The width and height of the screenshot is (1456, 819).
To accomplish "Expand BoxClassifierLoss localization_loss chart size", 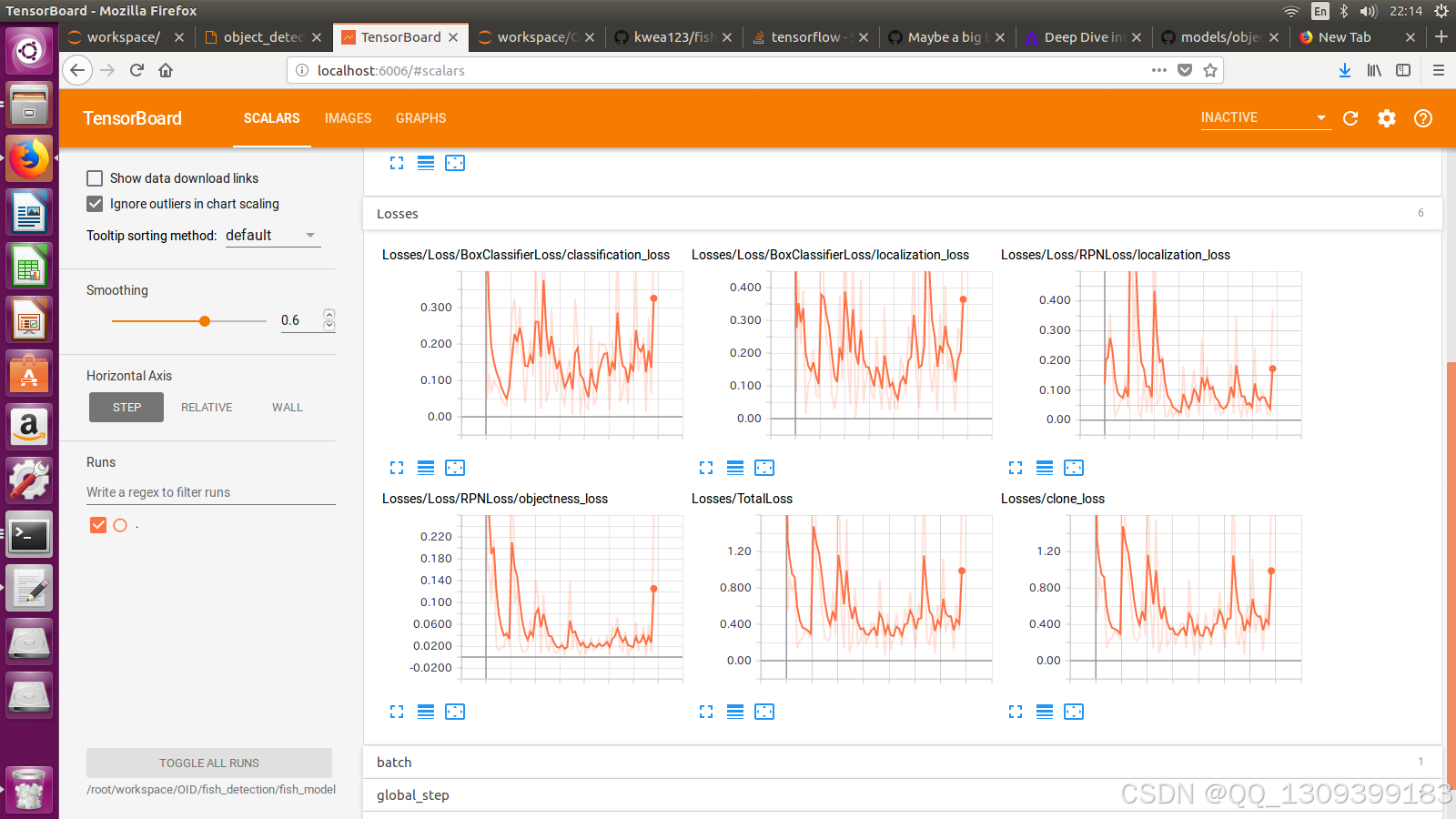I will click(x=706, y=468).
